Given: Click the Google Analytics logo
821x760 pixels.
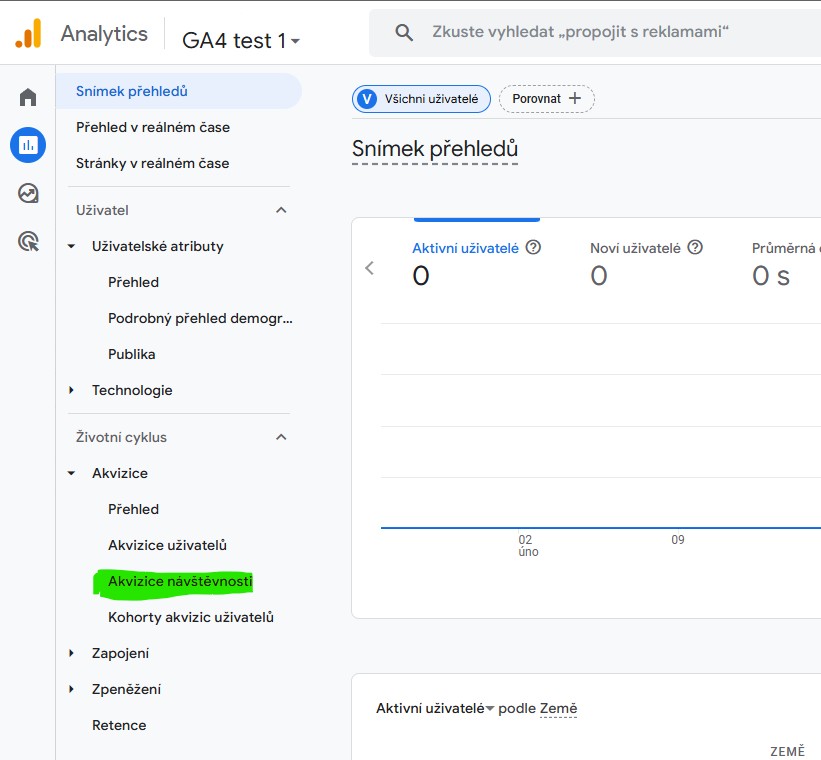Looking at the screenshot, I should tap(28, 34).
